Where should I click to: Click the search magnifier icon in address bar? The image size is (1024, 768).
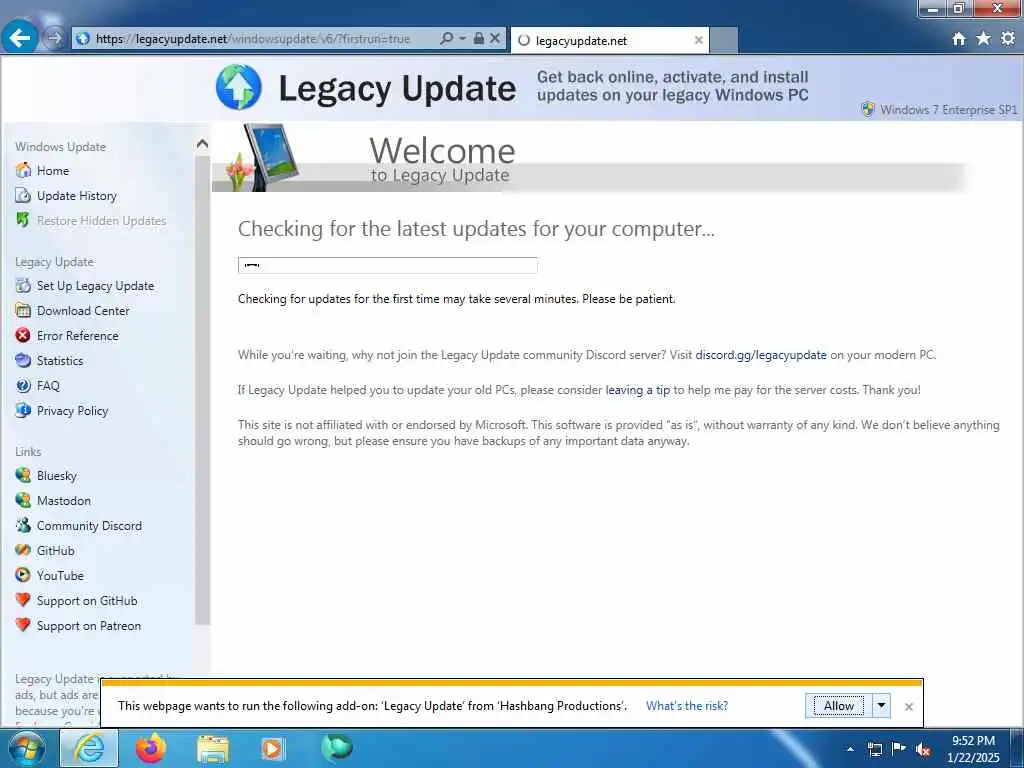447,39
